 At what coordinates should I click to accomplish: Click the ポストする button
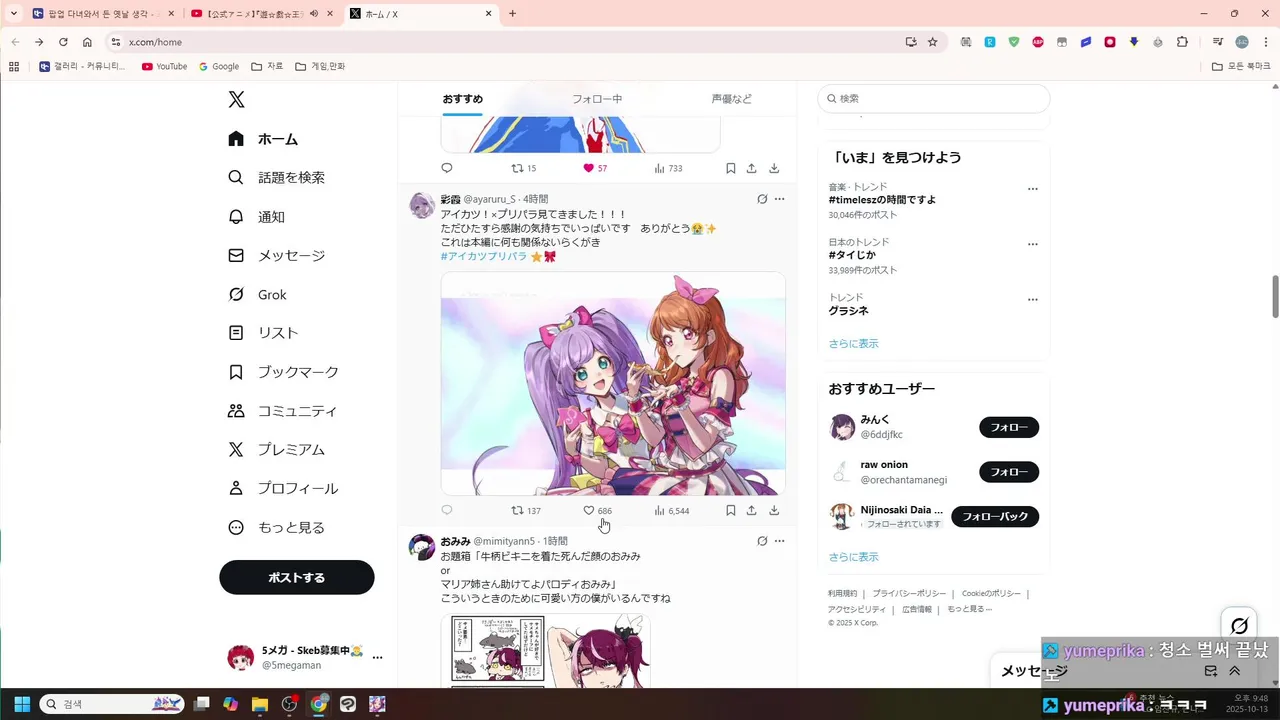tap(297, 577)
